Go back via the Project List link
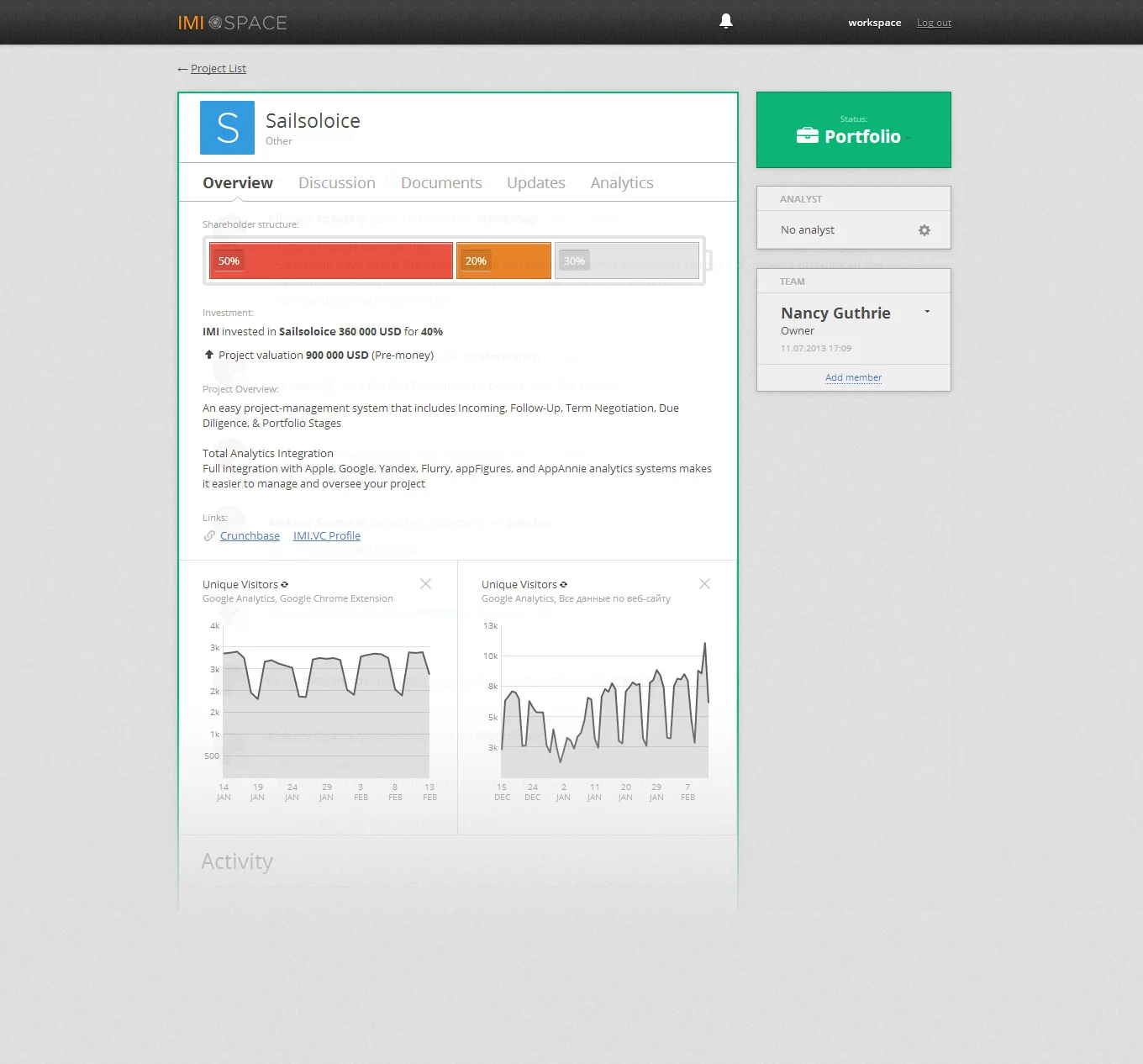Screen dimensions: 1143x1064 (218, 68)
